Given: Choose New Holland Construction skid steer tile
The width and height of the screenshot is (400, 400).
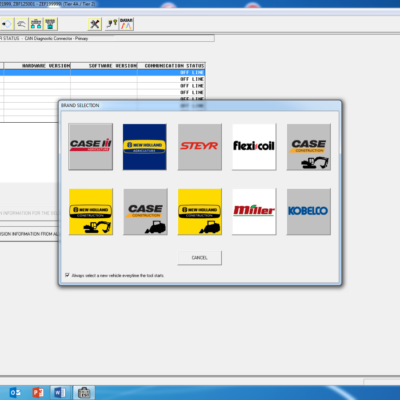Looking at the screenshot, I should pos(200,212).
